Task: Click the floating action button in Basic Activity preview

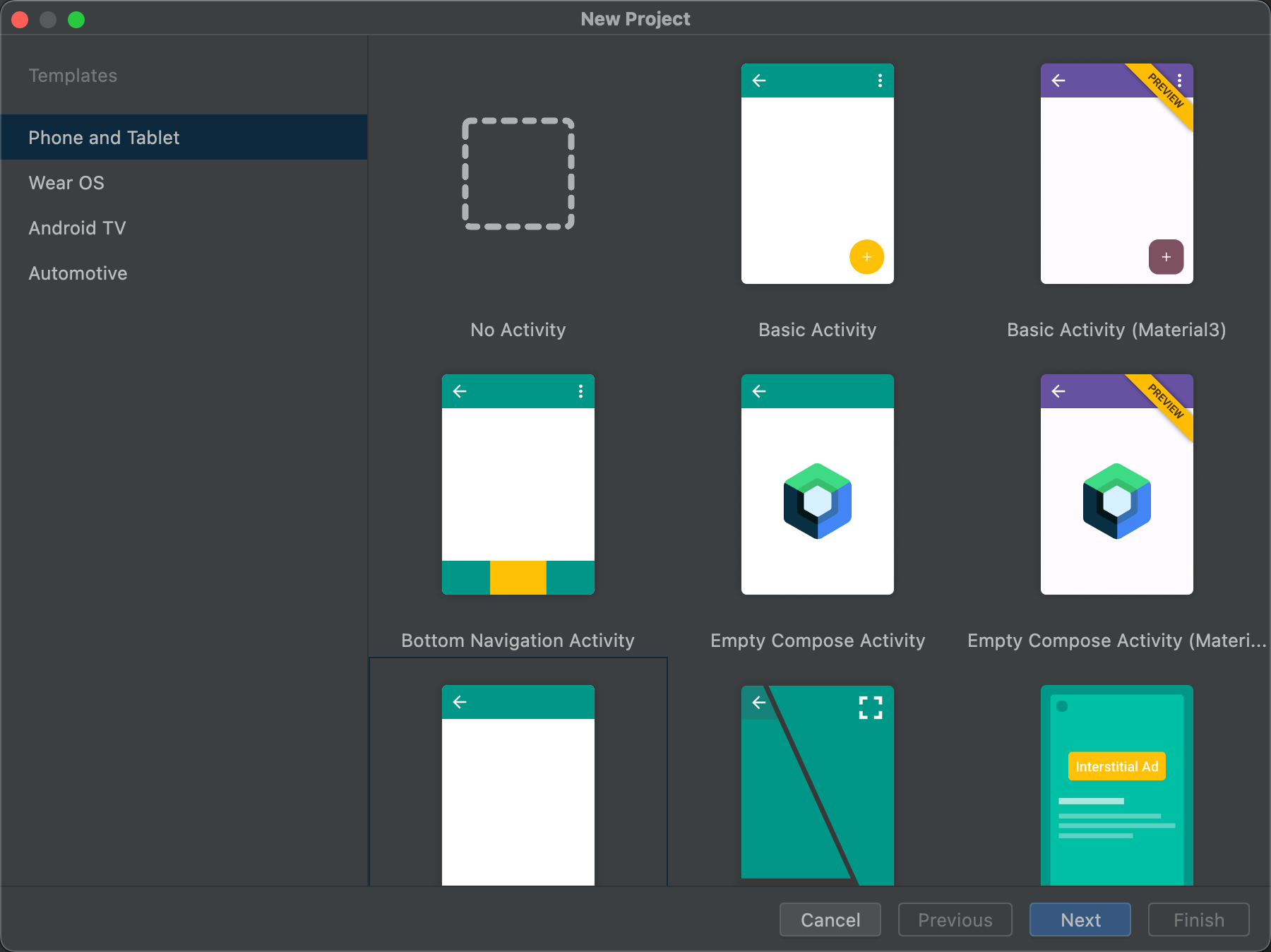Action: pyautogui.click(x=866, y=257)
